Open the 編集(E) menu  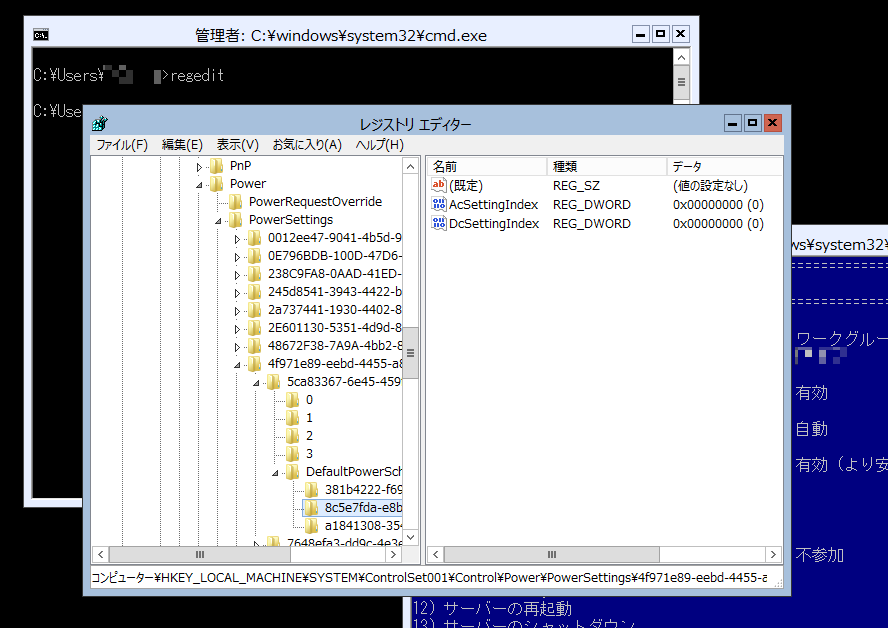click(182, 145)
